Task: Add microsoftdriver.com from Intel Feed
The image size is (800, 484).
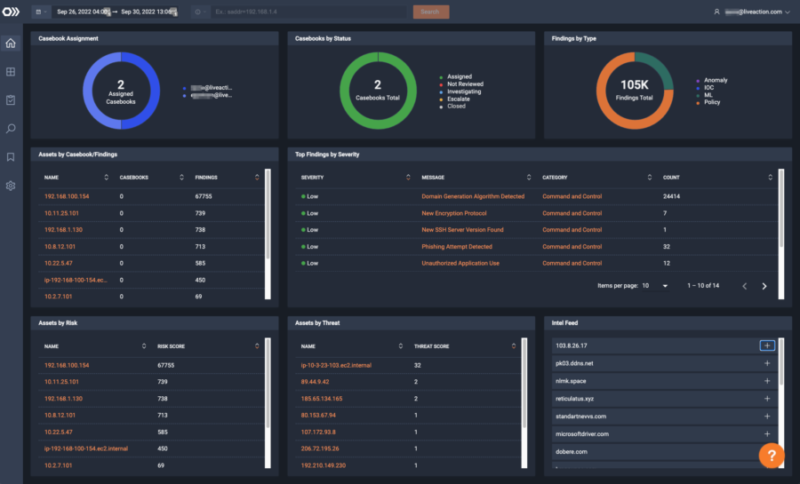Action: [767, 434]
